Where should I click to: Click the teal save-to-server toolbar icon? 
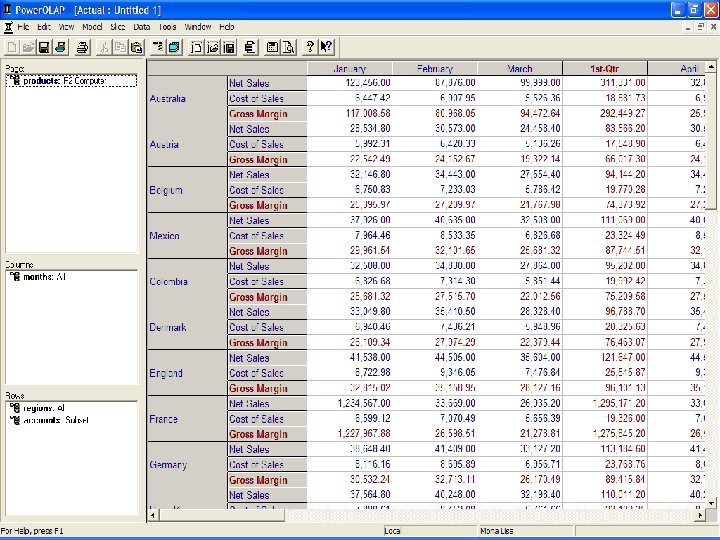click(x=60, y=47)
